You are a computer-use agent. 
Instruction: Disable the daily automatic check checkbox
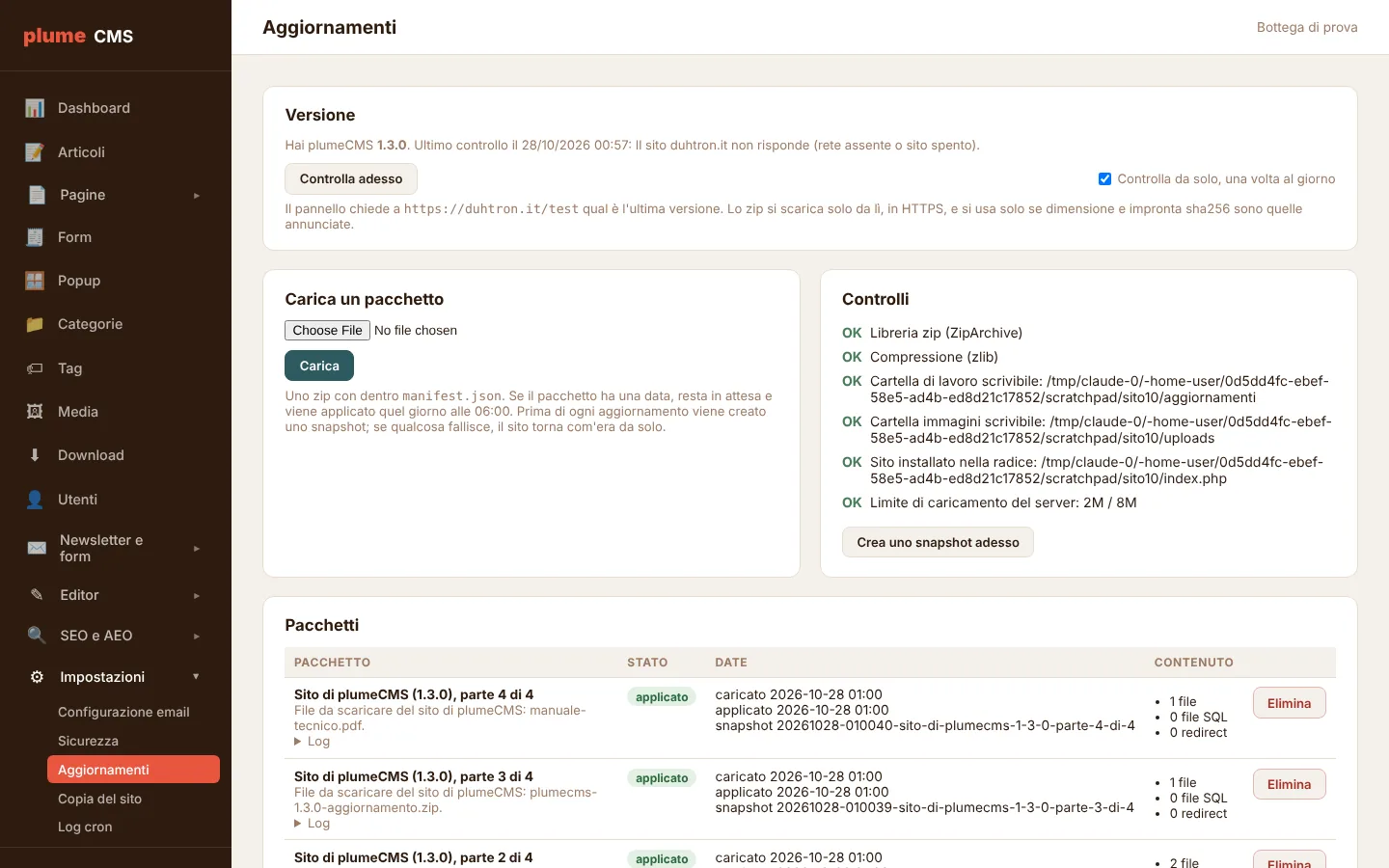click(x=1104, y=179)
